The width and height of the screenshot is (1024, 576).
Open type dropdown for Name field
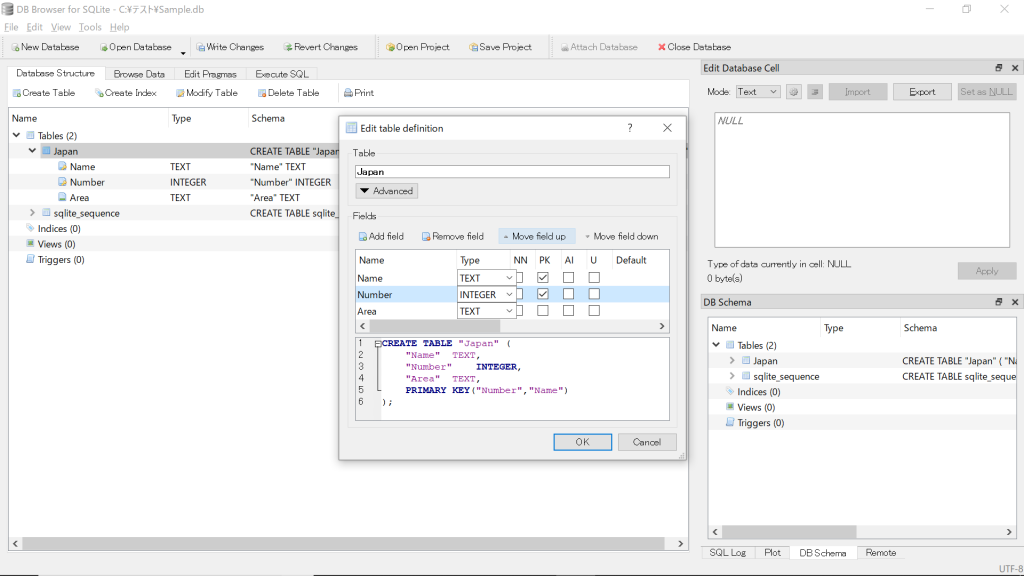click(x=486, y=278)
